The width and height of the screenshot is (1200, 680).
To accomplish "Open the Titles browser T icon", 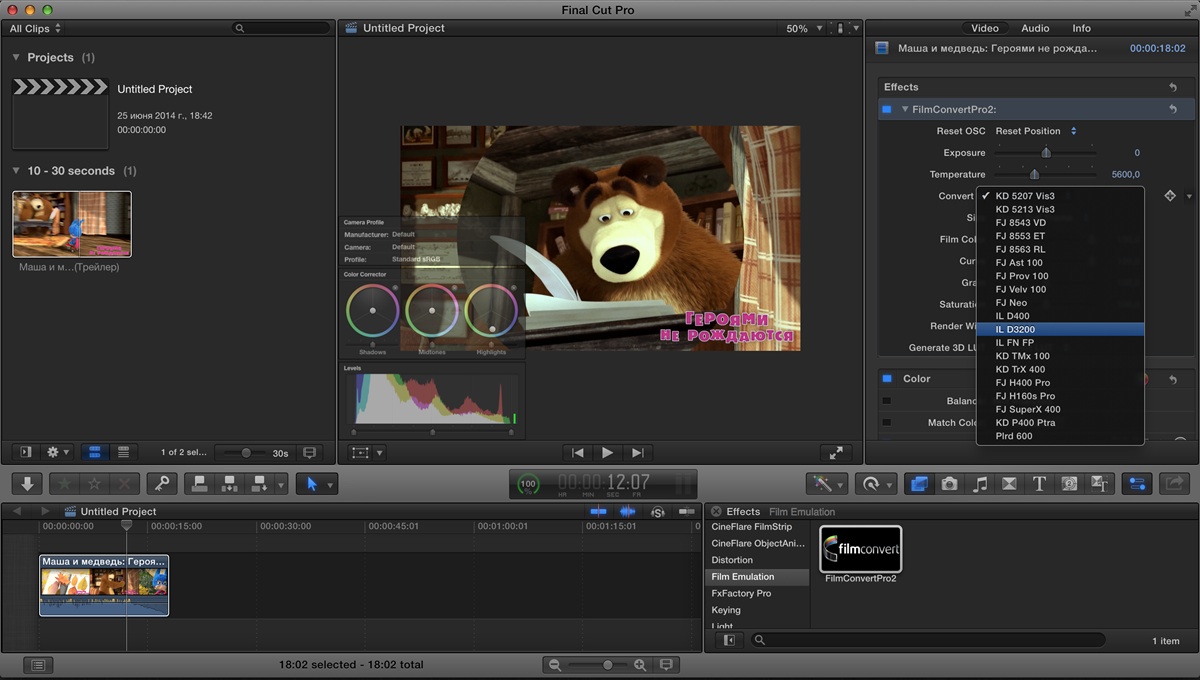I will (x=1039, y=484).
